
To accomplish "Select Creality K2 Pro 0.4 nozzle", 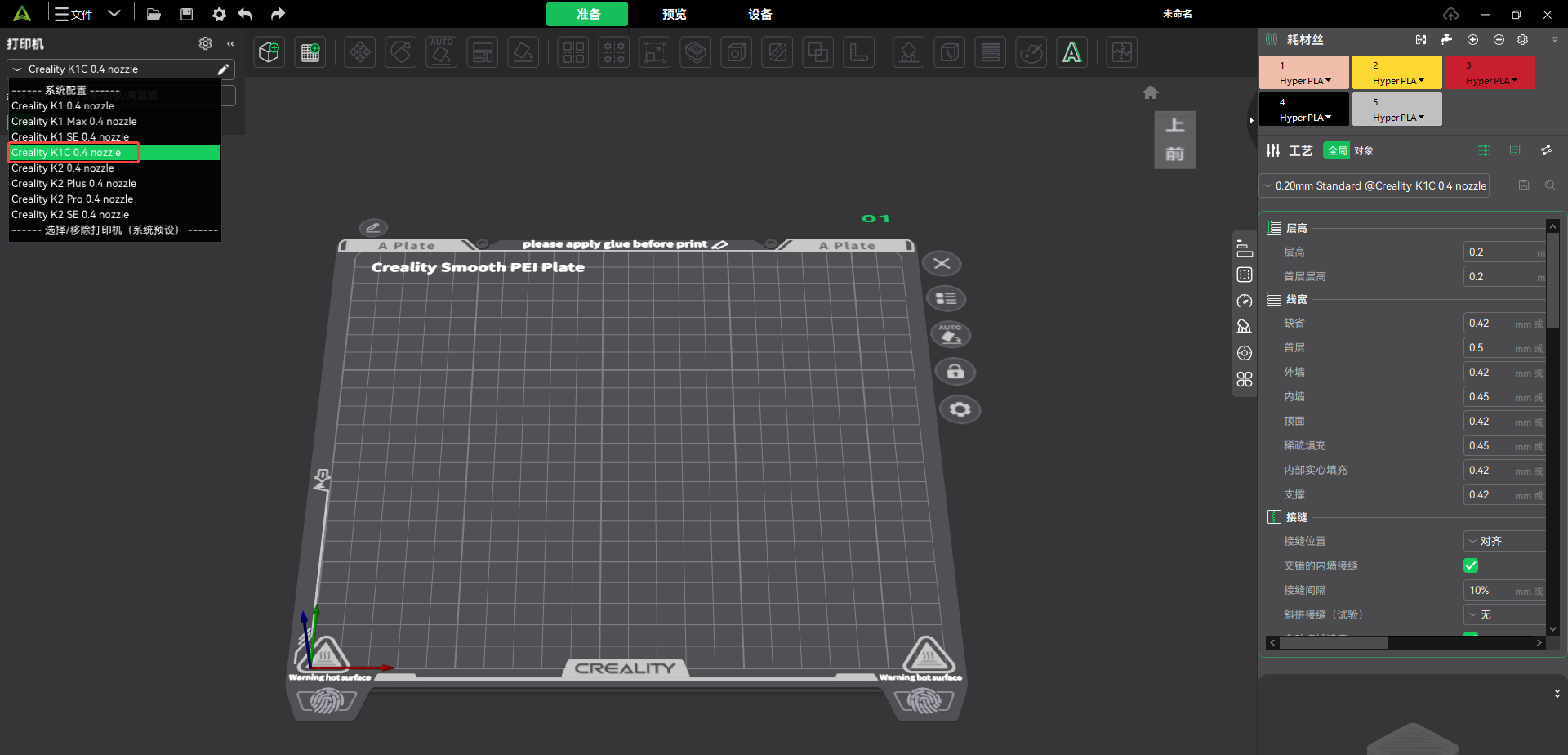I will point(114,199).
